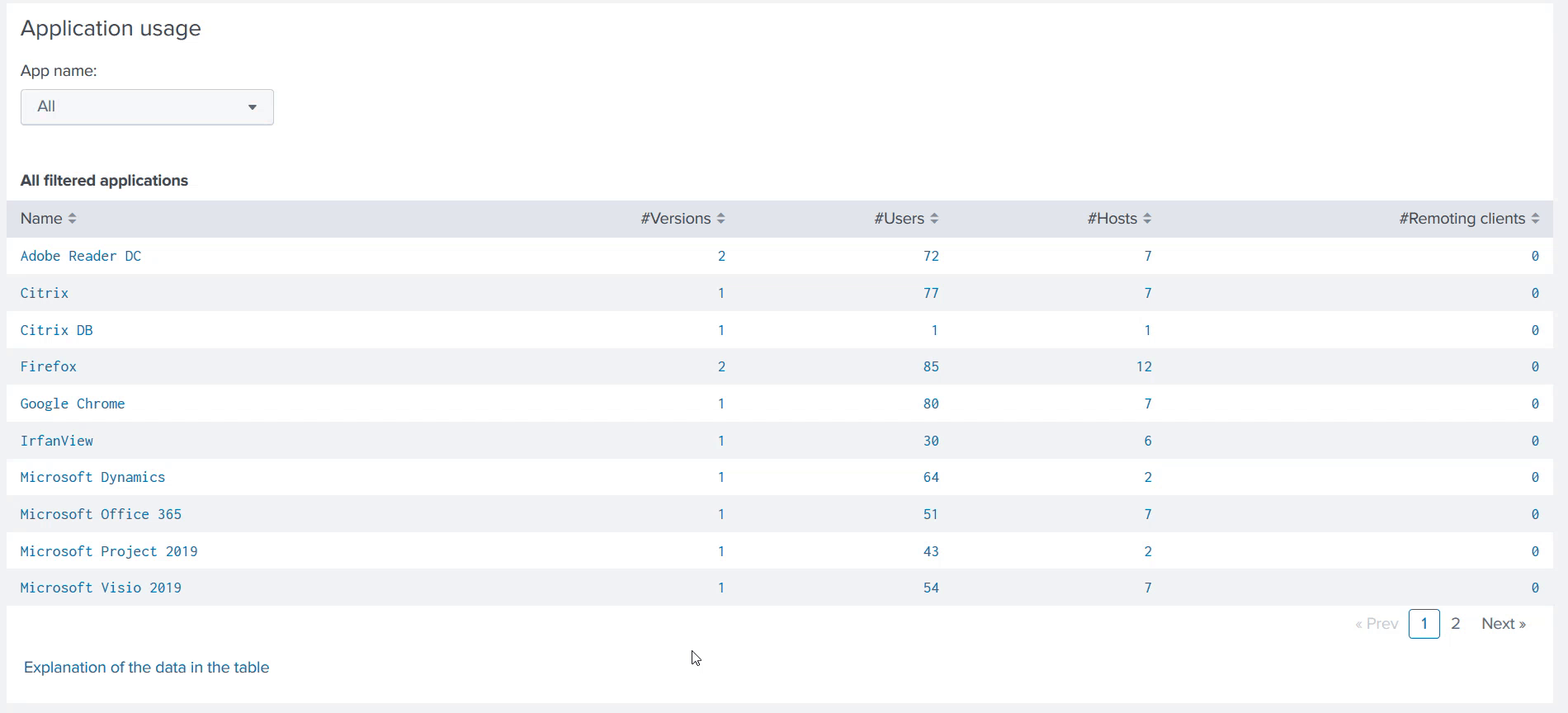Click Adobe Reader DC remoting clients value 0

(1535, 256)
